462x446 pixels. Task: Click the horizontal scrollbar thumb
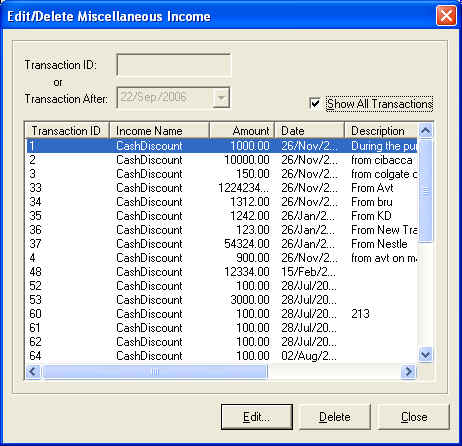pyautogui.click(x=154, y=371)
